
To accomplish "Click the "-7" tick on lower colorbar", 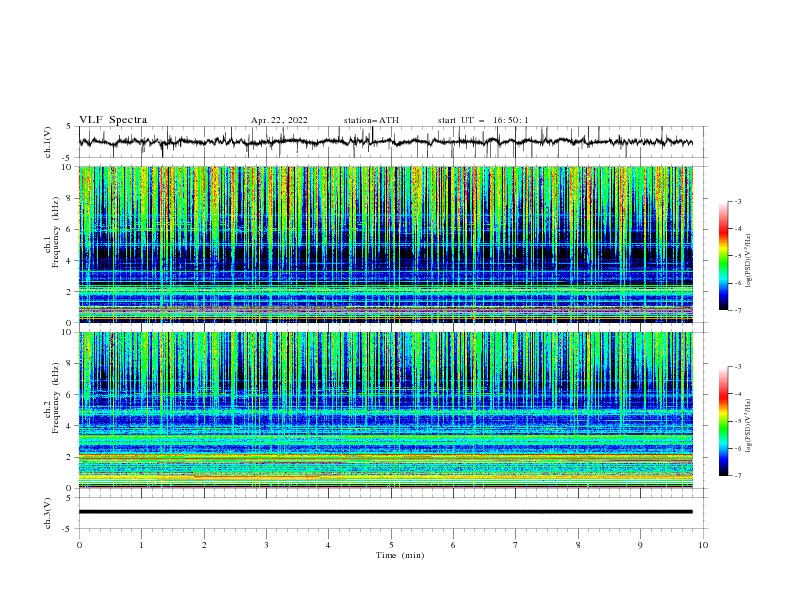I will pos(738,475).
